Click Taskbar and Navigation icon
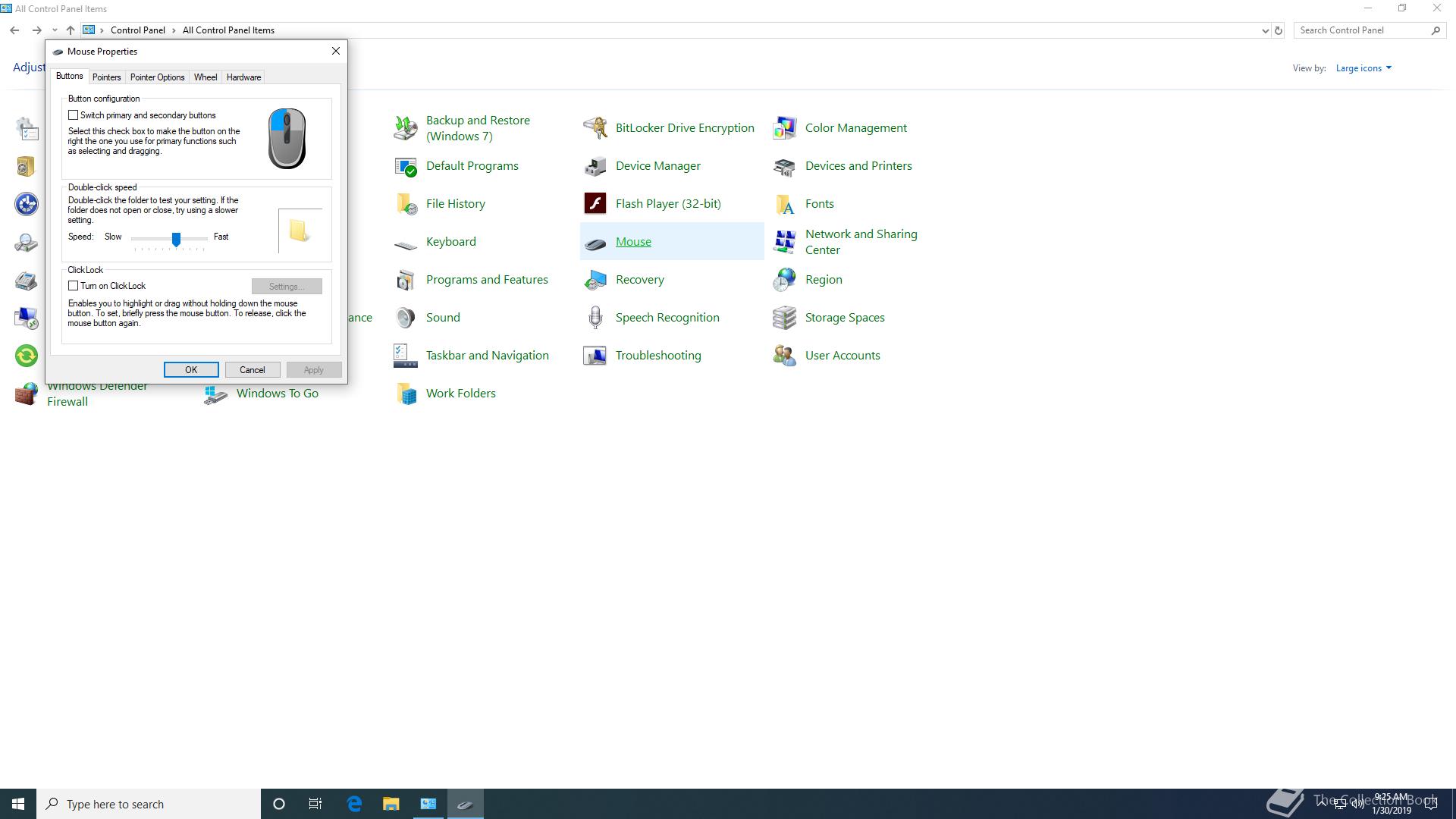This screenshot has width=1456, height=819. coord(406,356)
